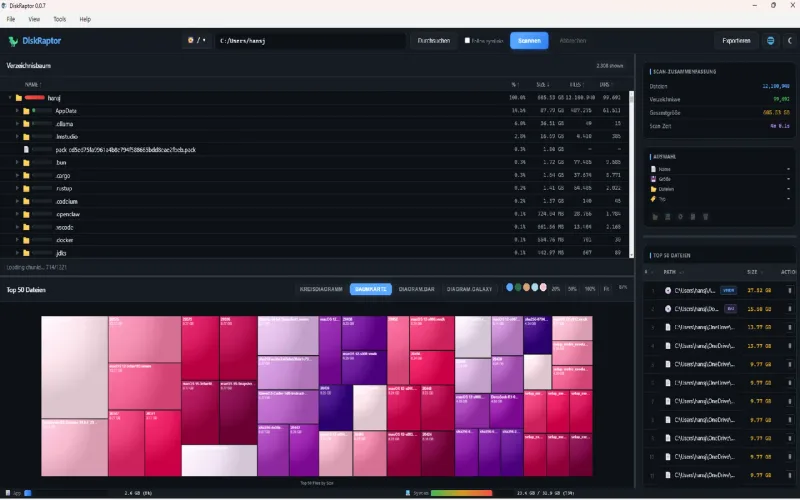Sort top files by the PATH column header

[x=673, y=272]
